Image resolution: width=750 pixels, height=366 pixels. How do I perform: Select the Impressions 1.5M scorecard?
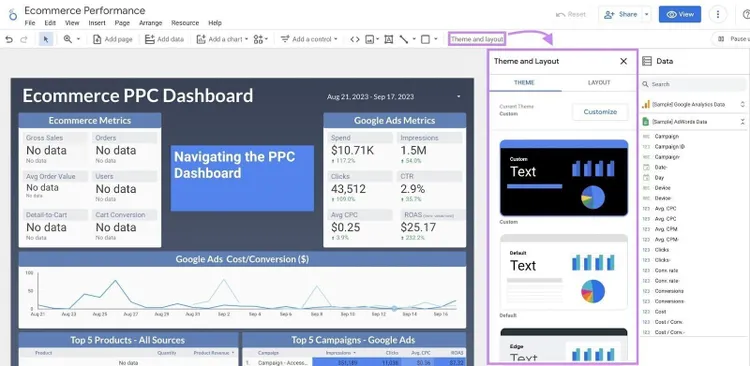tap(430, 148)
